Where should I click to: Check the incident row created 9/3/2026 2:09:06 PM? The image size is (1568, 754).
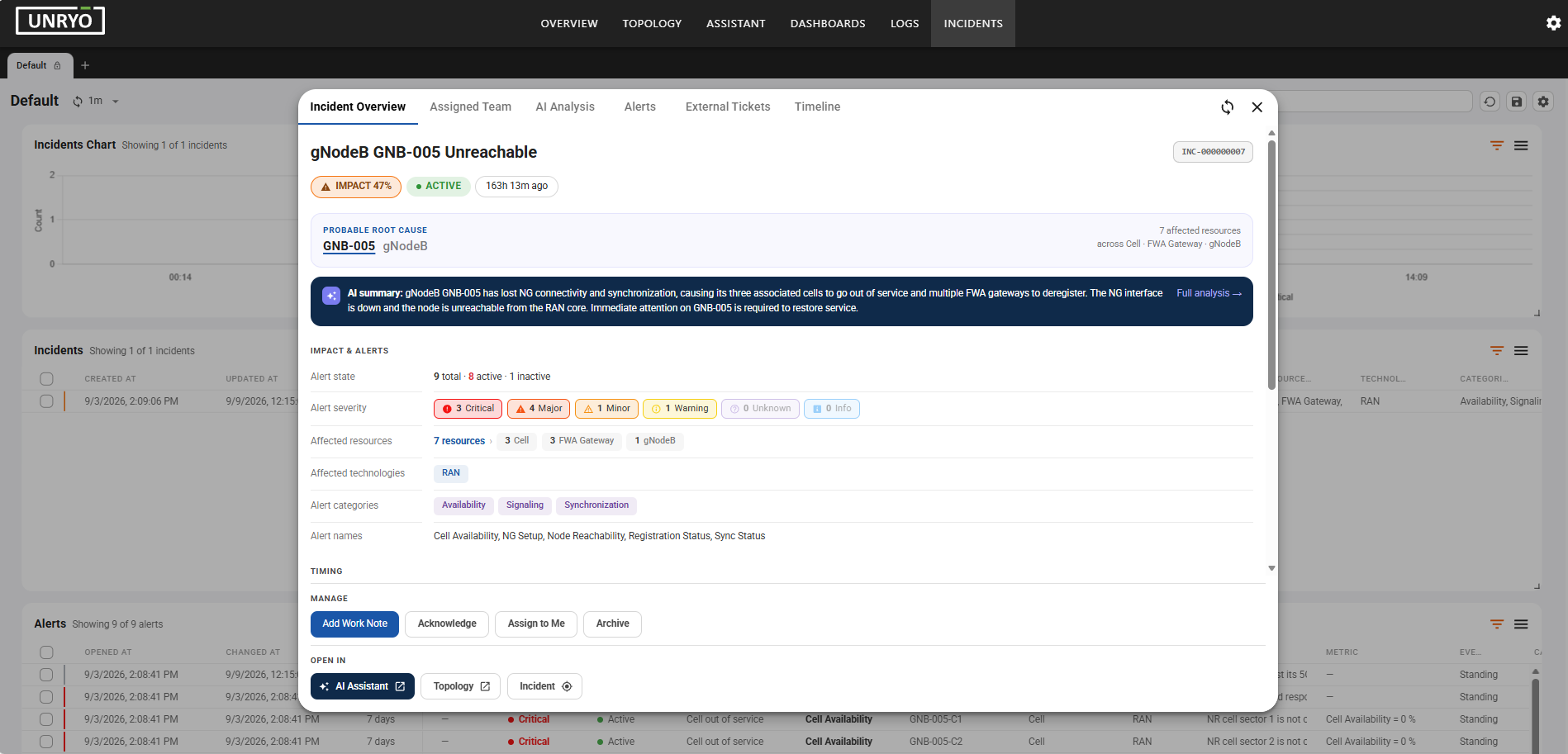tap(46, 401)
